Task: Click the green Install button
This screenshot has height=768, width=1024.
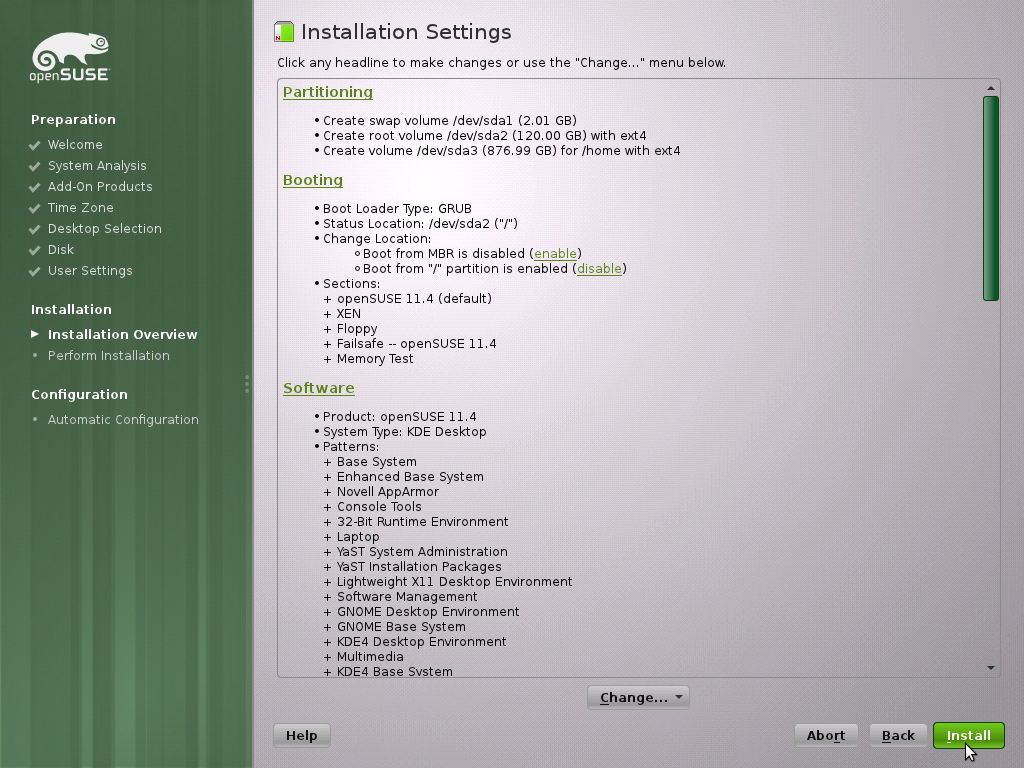Action: click(x=968, y=735)
